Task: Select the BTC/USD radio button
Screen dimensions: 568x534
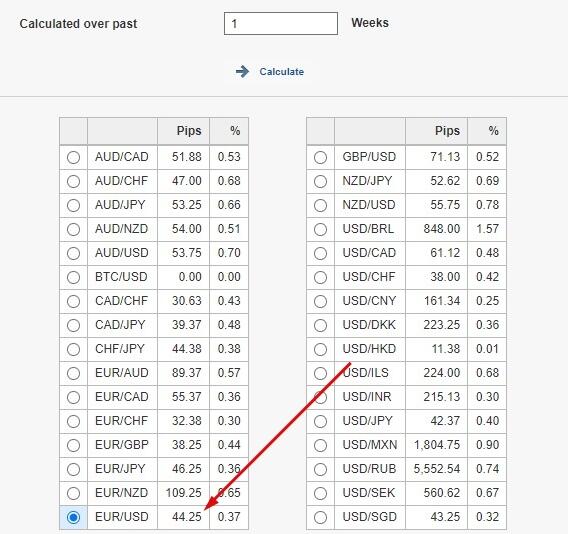Action: pyautogui.click(x=74, y=278)
